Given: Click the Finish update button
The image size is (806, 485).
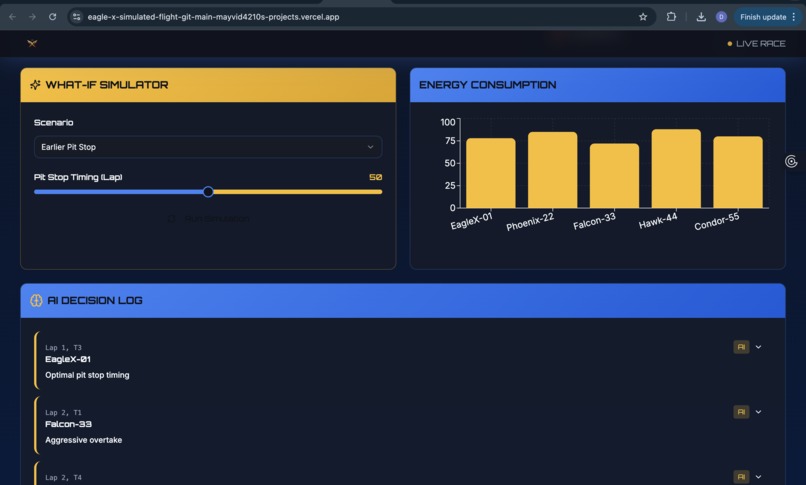Looking at the screenshot, I should (x=768, y=17).
